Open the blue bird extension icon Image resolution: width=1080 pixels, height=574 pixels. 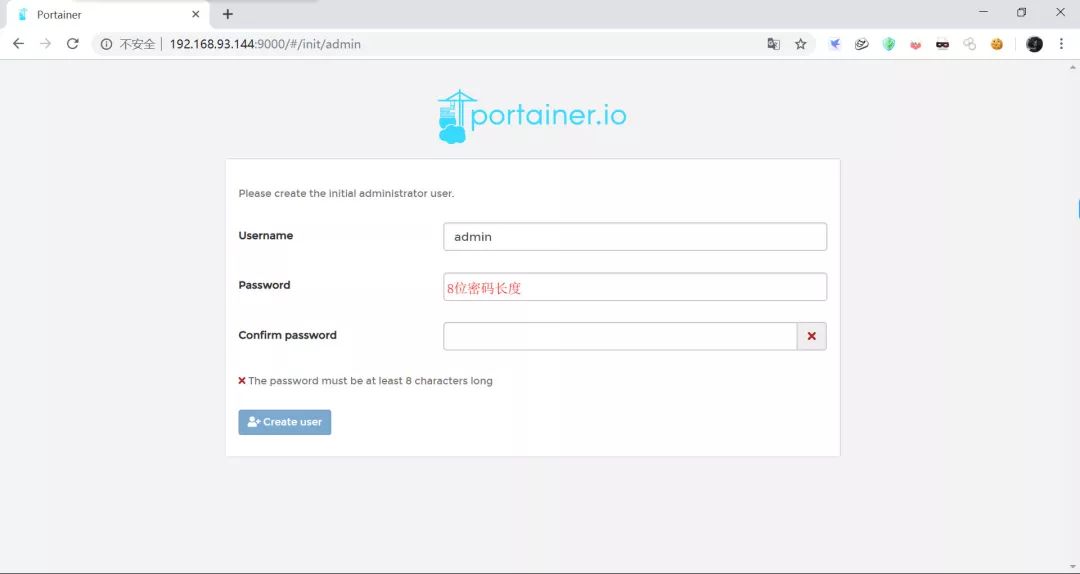pyautogui.click(x=835, y=44)
